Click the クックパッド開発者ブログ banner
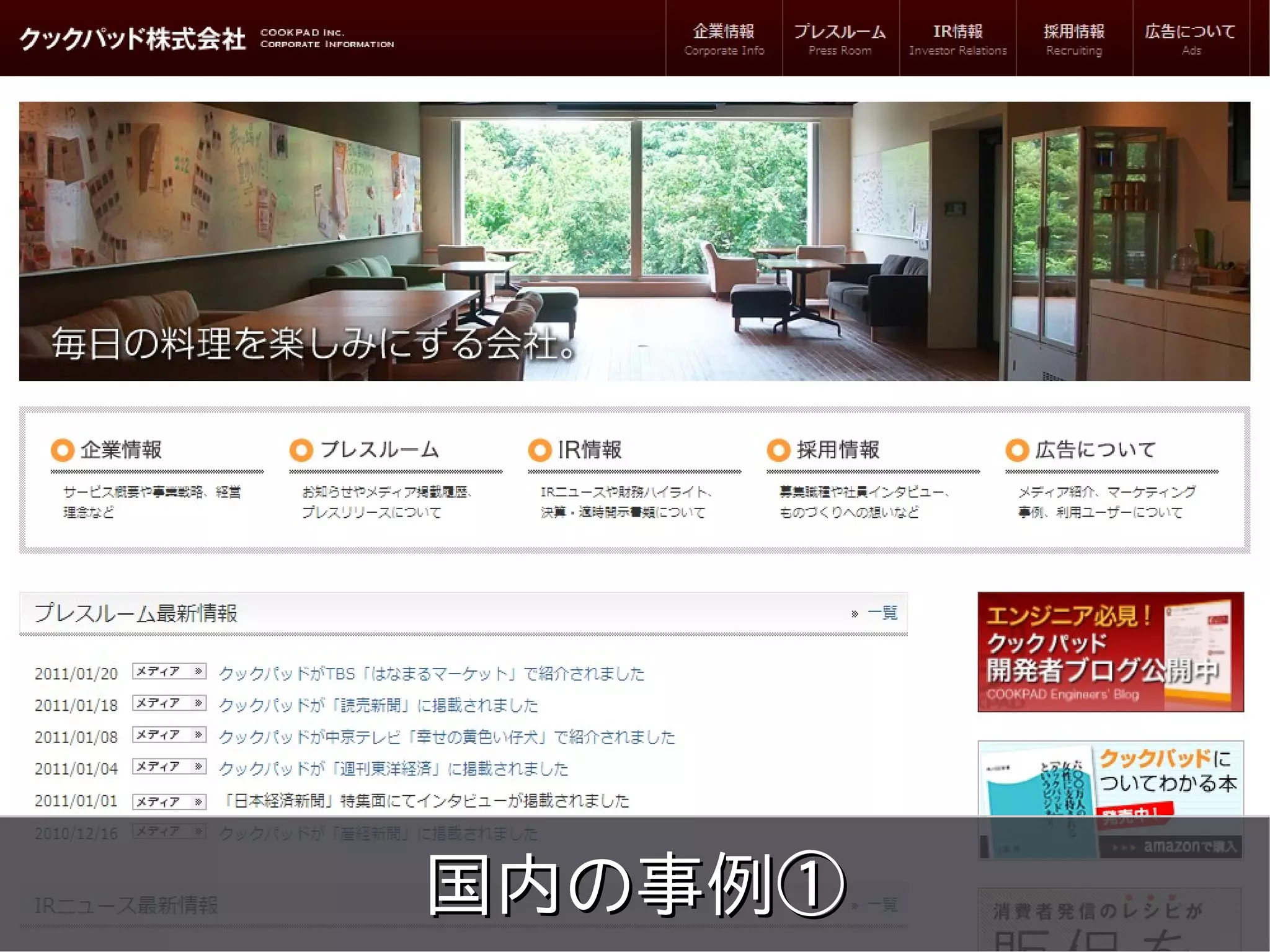The height and width of the screenshot is (952, 1270). pyautogui.click(x=1110, y=651)
